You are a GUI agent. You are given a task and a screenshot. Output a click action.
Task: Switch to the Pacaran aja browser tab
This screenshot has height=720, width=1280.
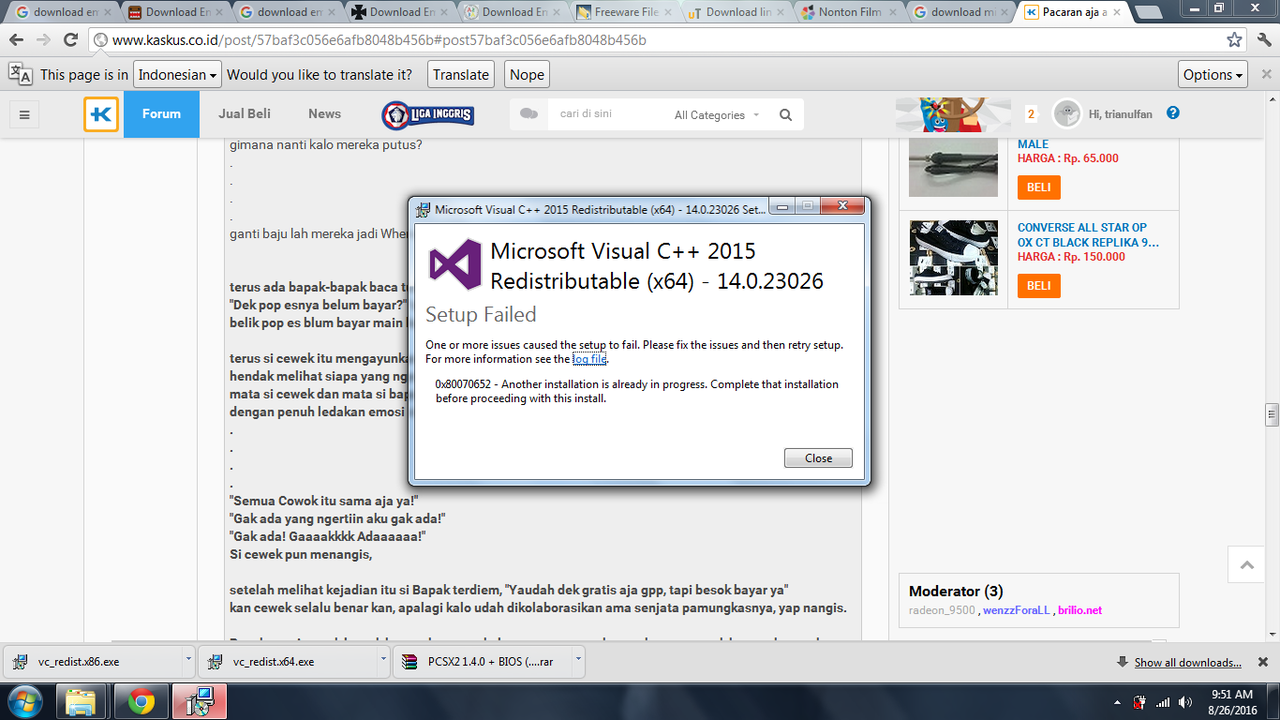pyautogui.click(x=1071, y=12)
